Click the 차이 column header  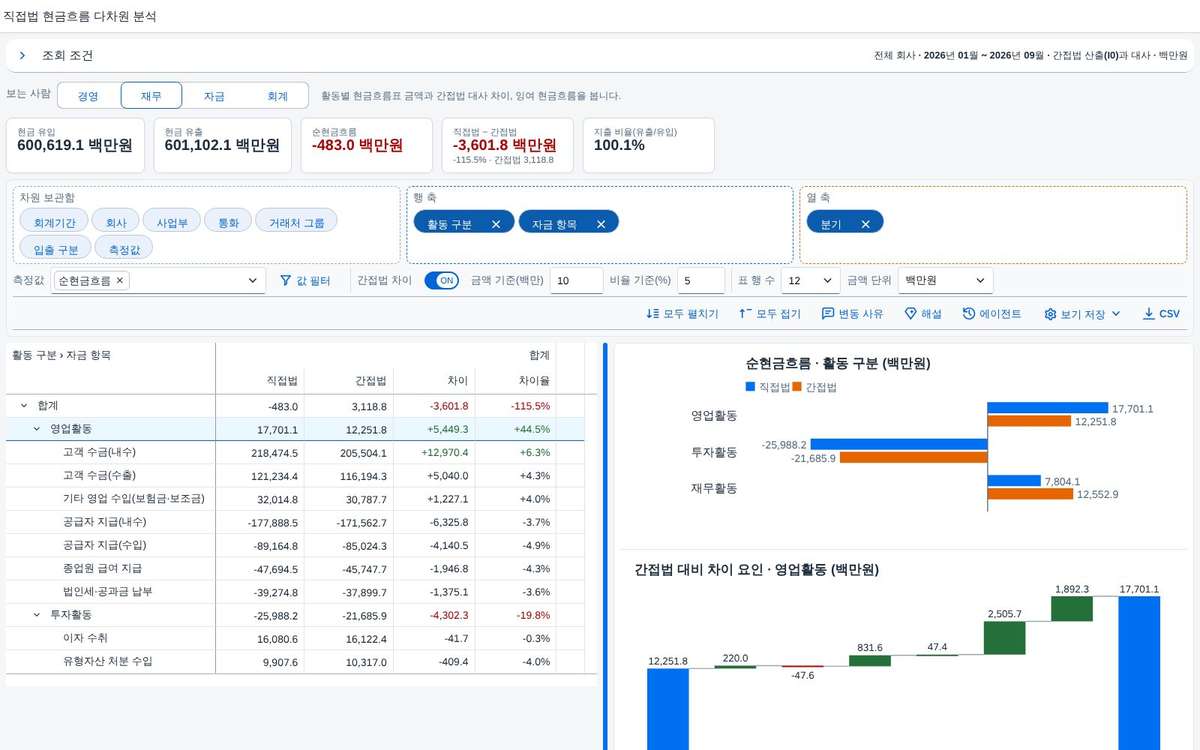pyautogui.click(x=435, y=381)
